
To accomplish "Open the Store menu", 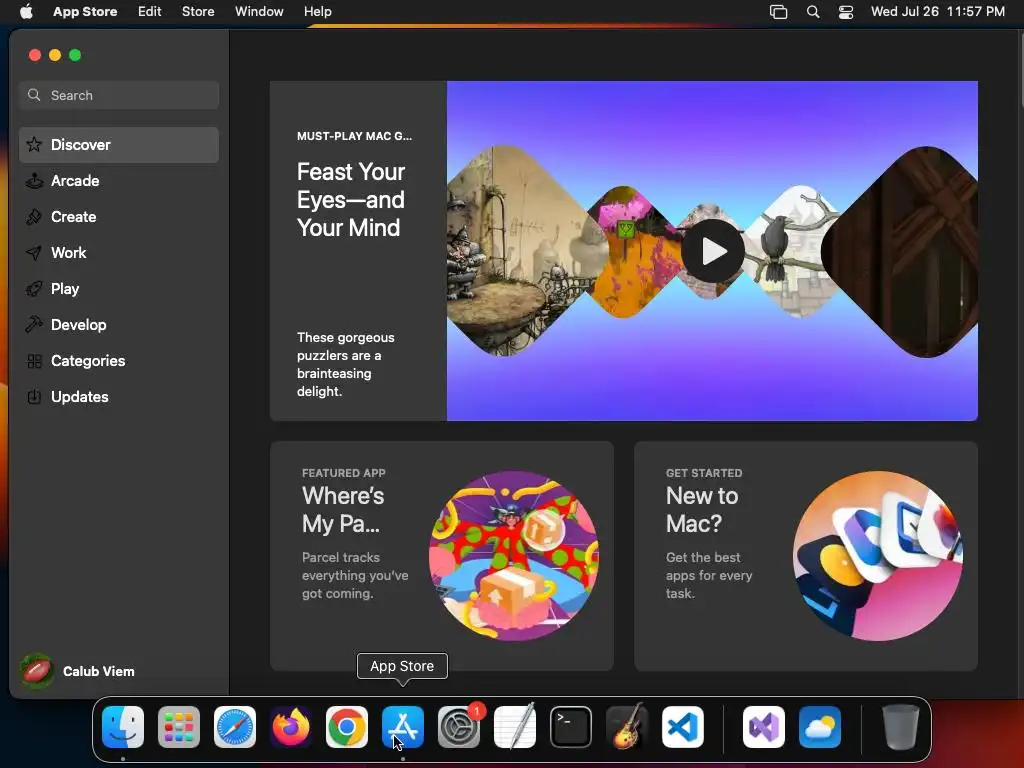I will coord(198,12).
